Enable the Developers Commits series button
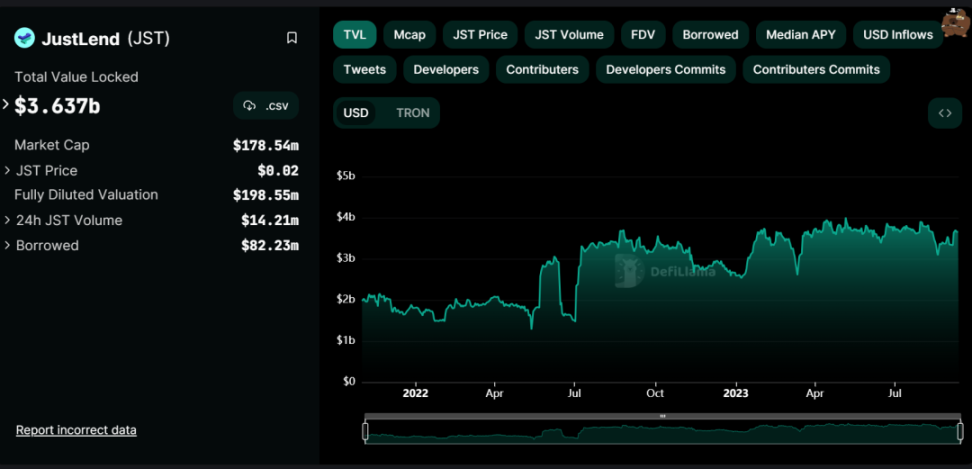972x469 pixels. click(666, 69)
